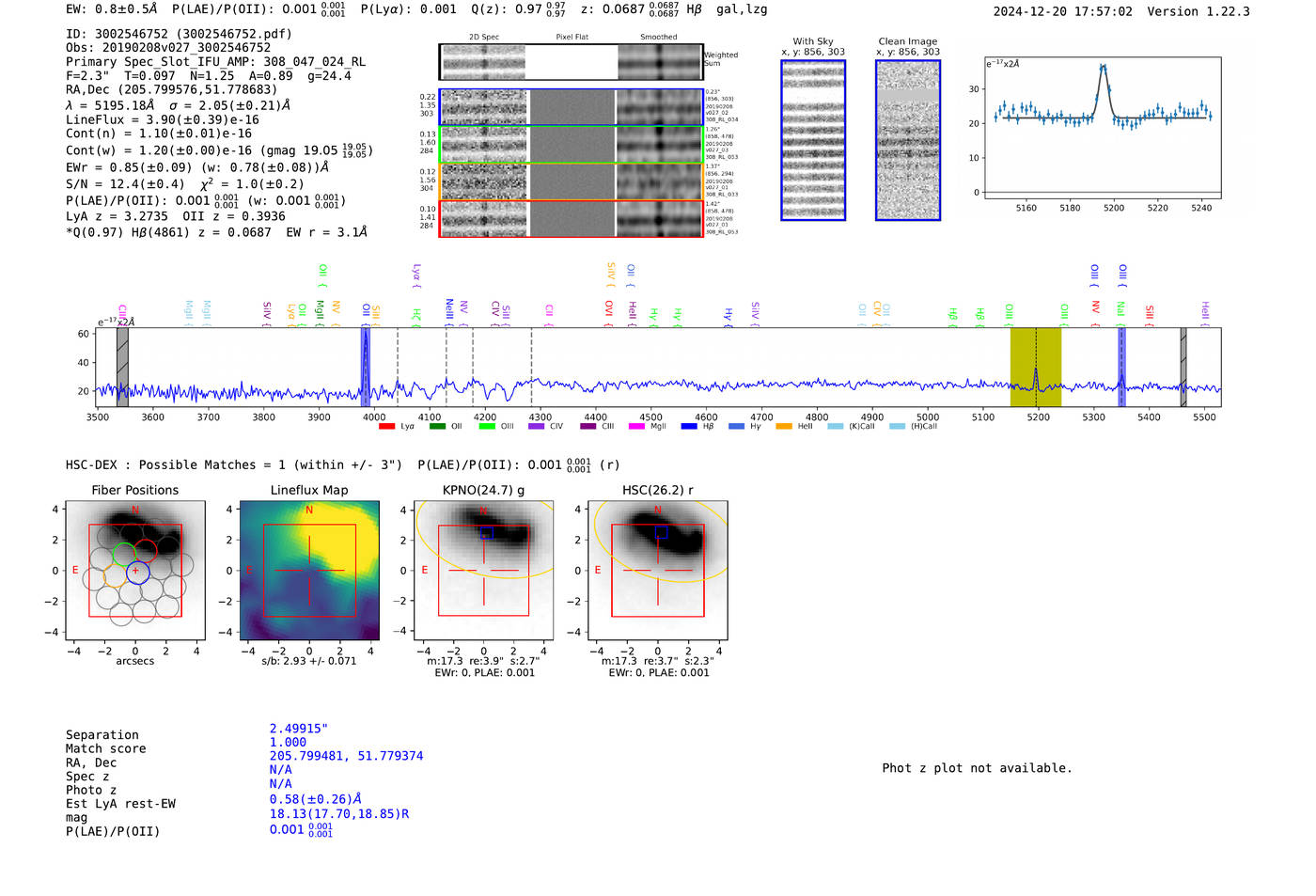Click the OII dark green legend swatch
This screenshot has width=1316, height=896.
[437, 427]
